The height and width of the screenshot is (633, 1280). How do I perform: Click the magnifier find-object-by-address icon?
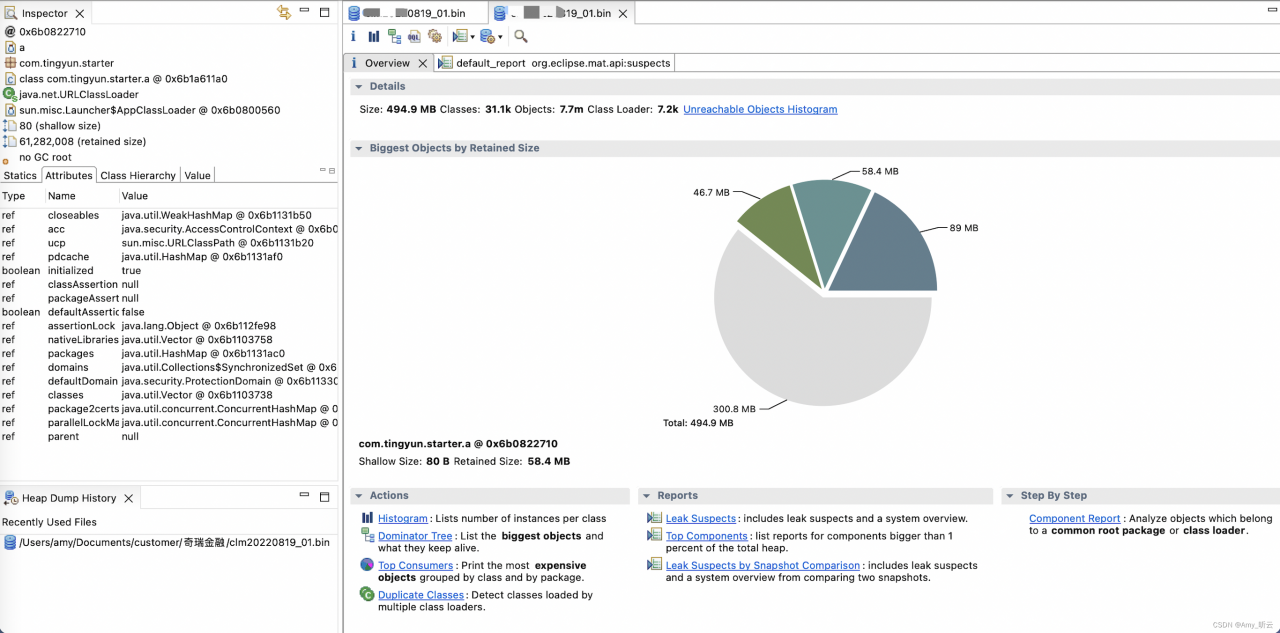click(520, 36)
